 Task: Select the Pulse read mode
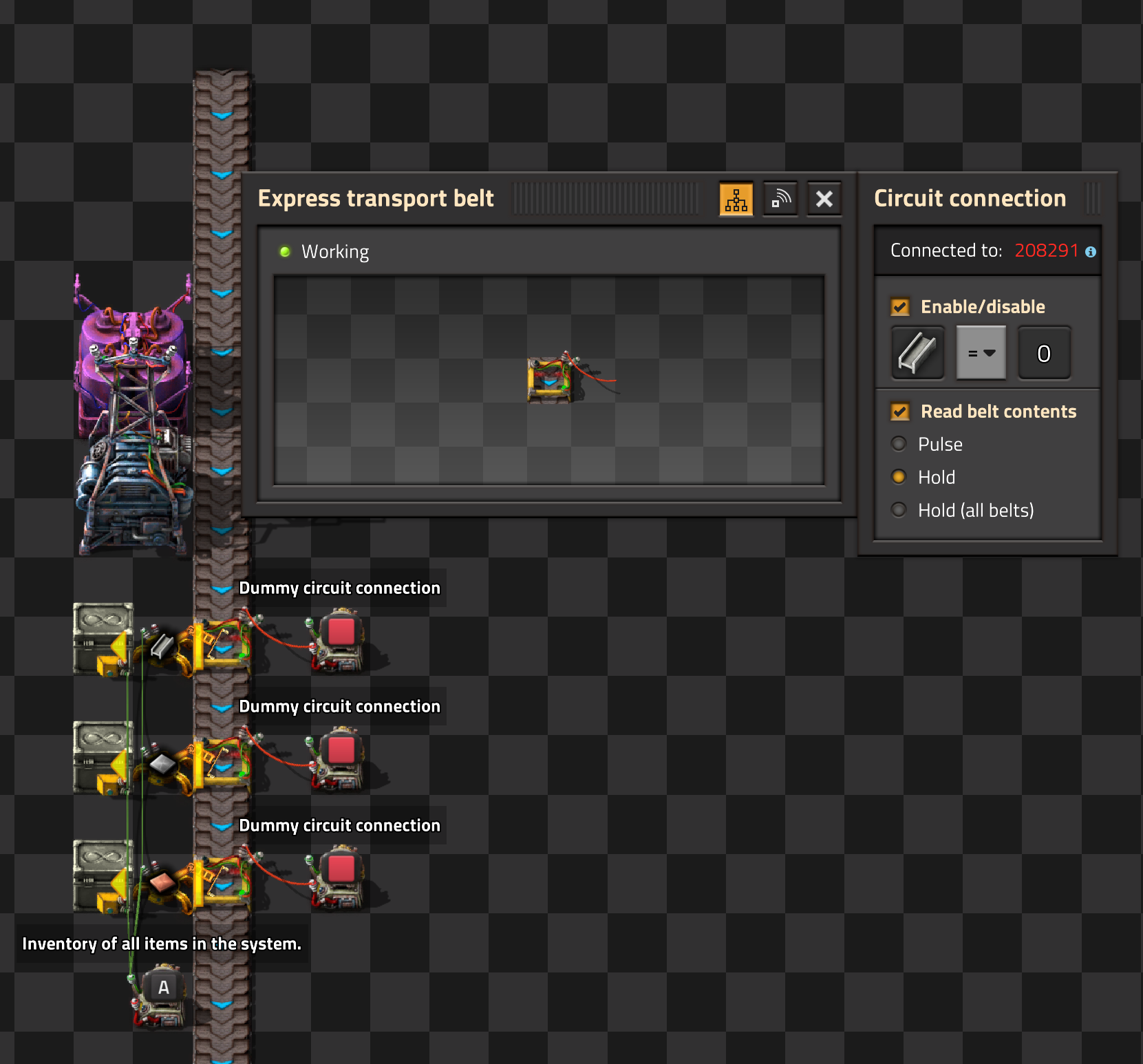[899, 444]
